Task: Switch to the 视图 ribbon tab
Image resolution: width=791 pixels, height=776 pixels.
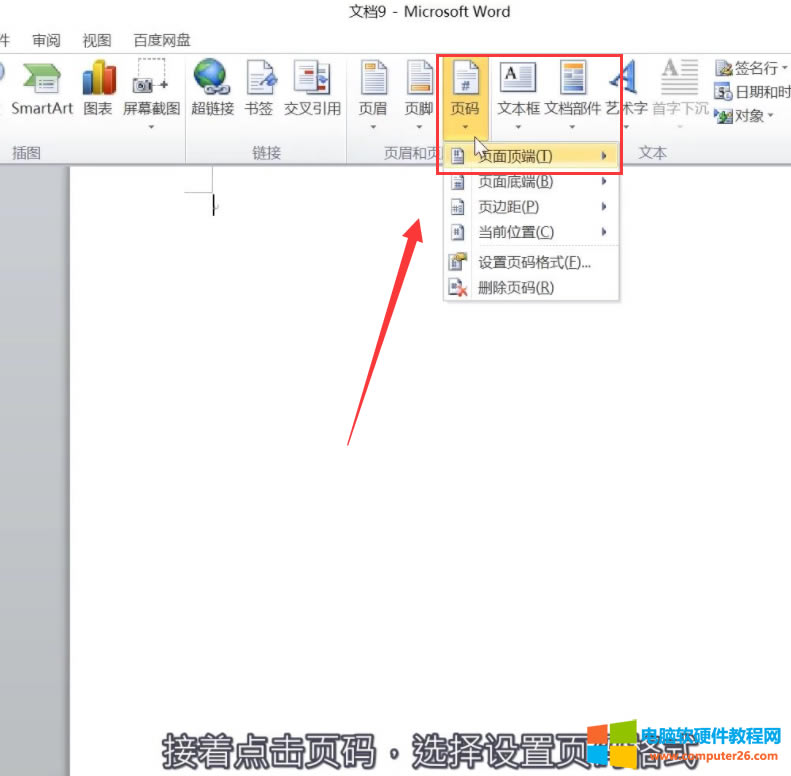Action: point(97,40)
